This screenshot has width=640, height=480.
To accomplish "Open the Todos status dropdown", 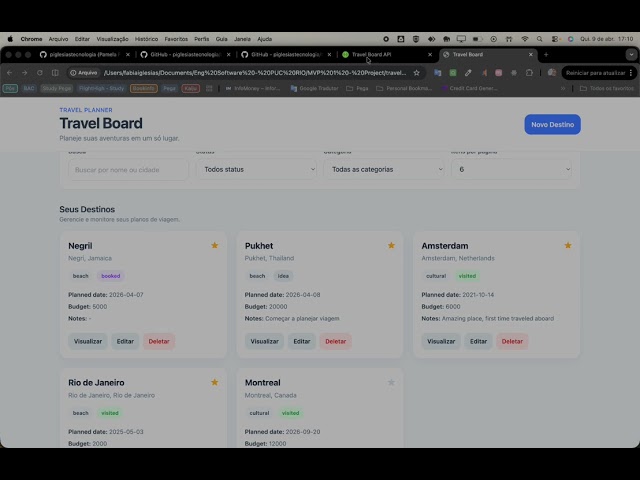I will (x=257, y=169).
